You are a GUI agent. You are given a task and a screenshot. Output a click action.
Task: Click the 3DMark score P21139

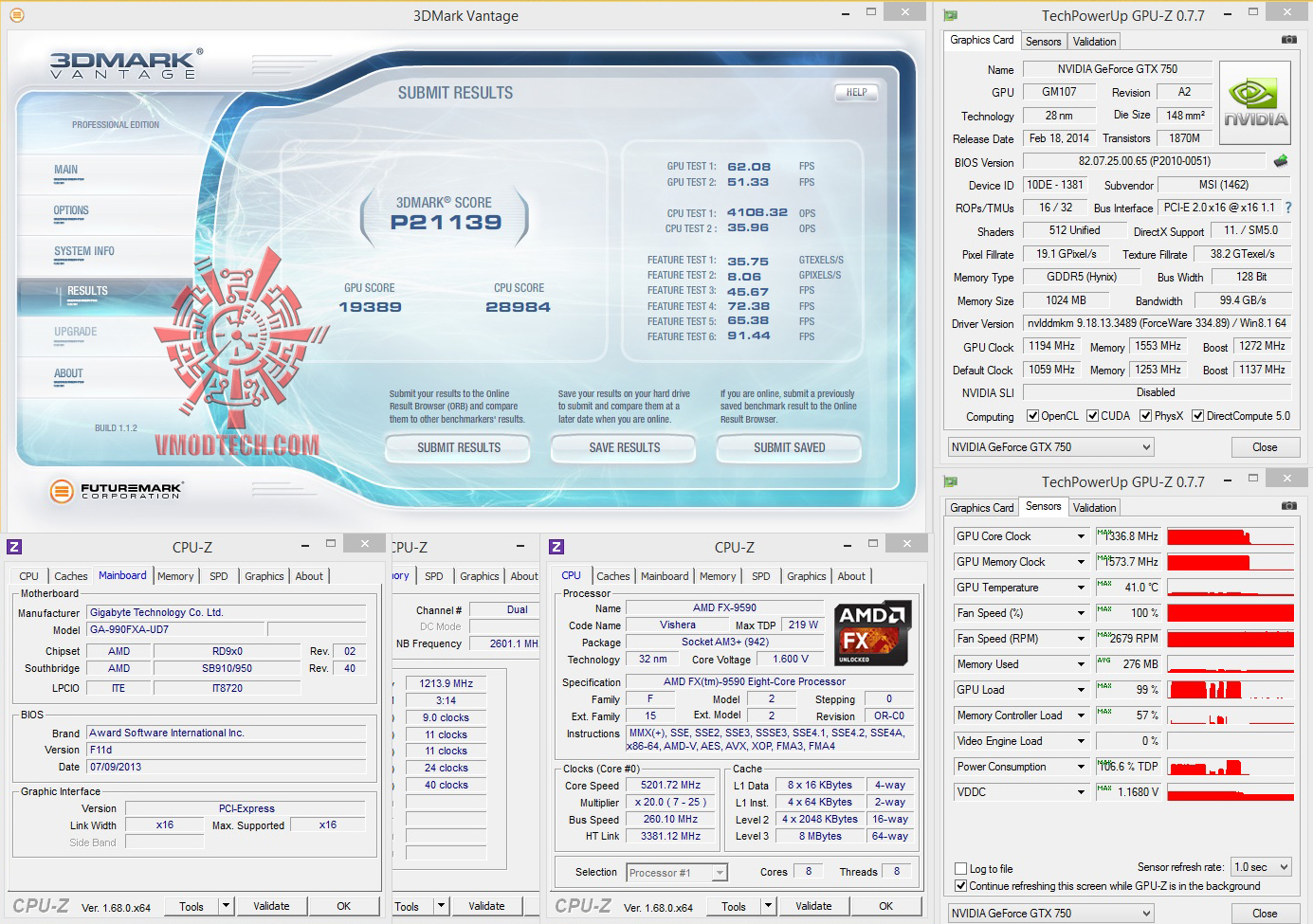click(447, 223)
